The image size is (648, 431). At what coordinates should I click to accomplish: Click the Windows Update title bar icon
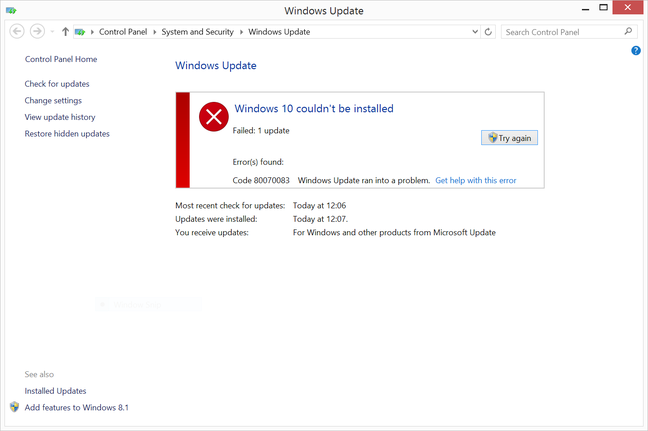pos(11,10)
